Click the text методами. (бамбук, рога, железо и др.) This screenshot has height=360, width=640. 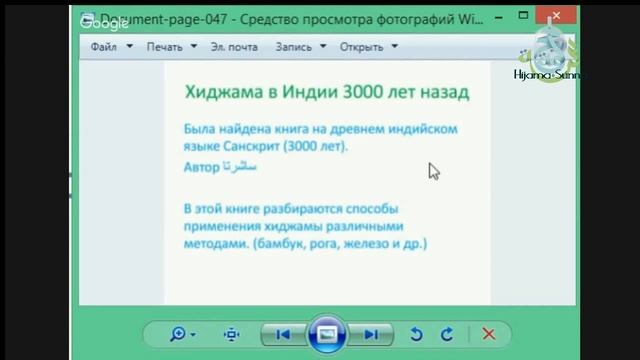pos(305,244)
